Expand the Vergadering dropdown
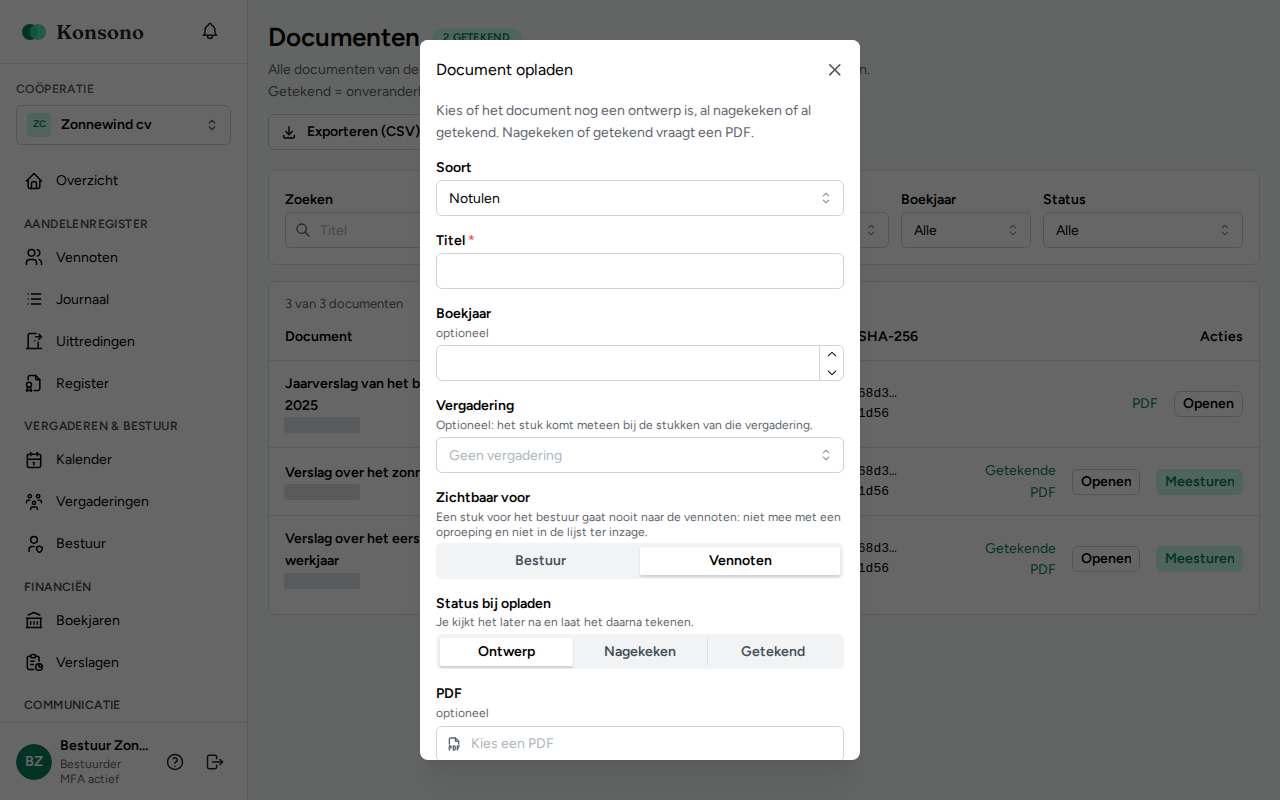Screen dimensions: 1280x800 point(640,455)
